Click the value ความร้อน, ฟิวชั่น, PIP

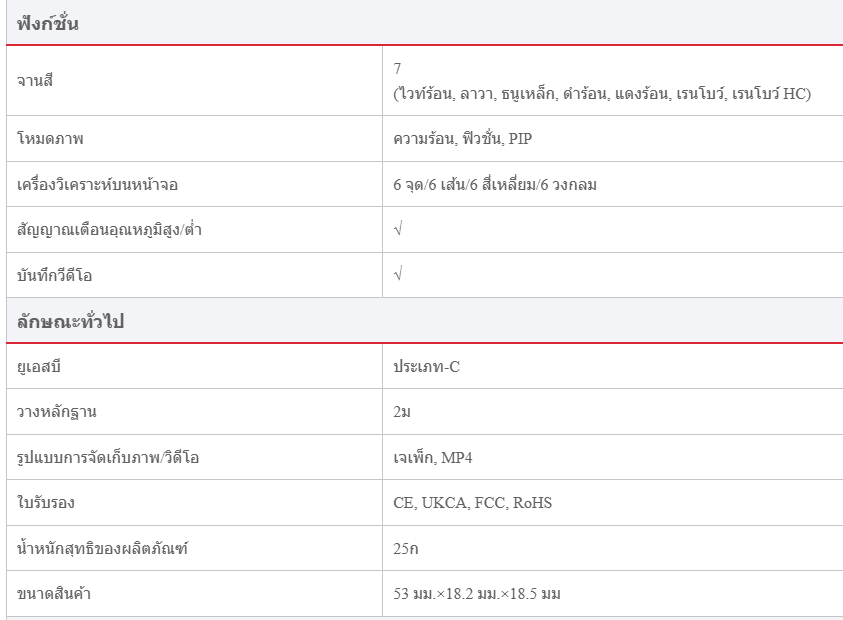(463, 139)
